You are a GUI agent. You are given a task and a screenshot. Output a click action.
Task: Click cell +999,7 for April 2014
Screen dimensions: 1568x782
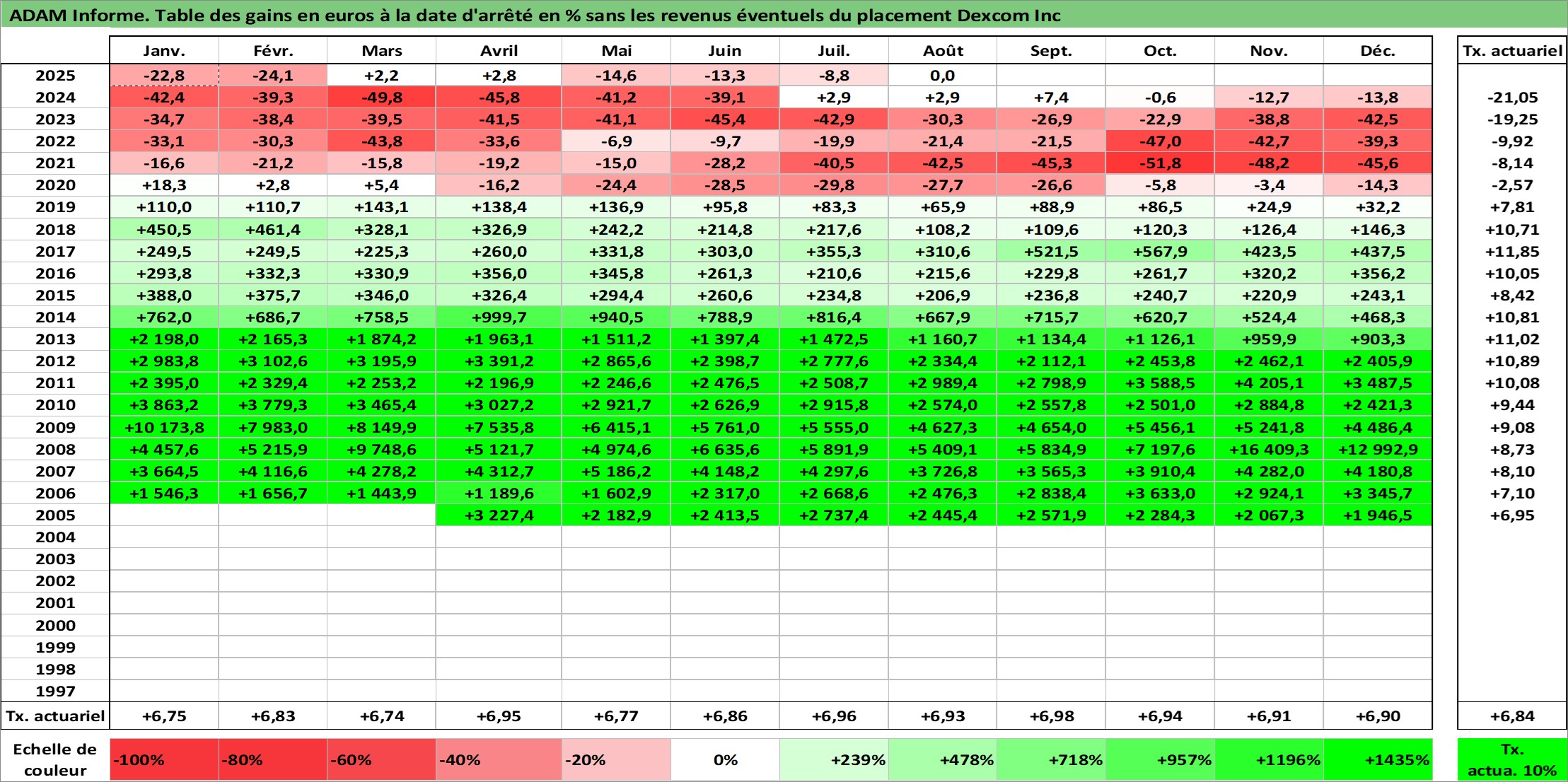tap(499, 317)
